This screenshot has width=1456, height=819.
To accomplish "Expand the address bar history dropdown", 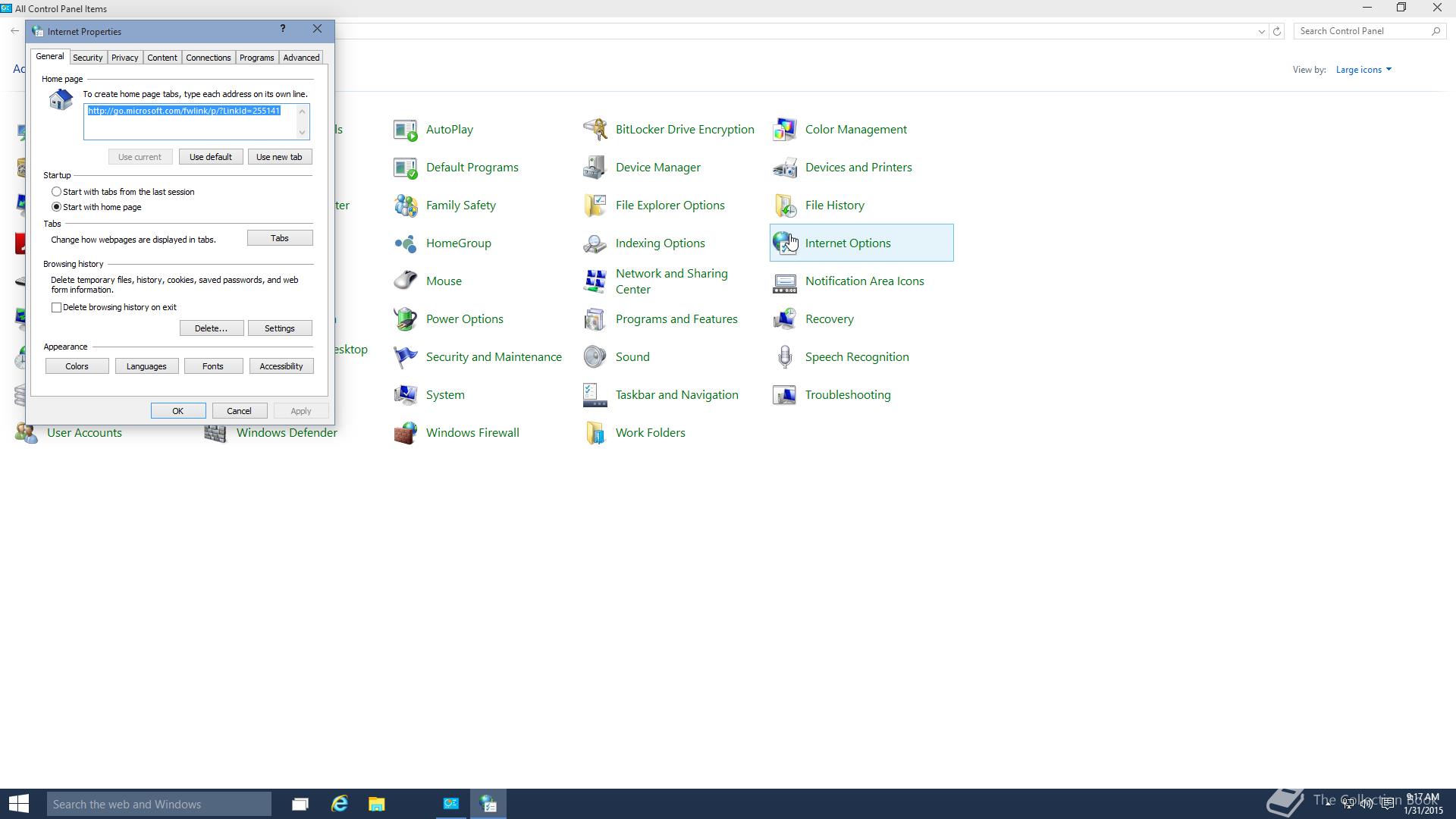I will (x=1261, y=31).
